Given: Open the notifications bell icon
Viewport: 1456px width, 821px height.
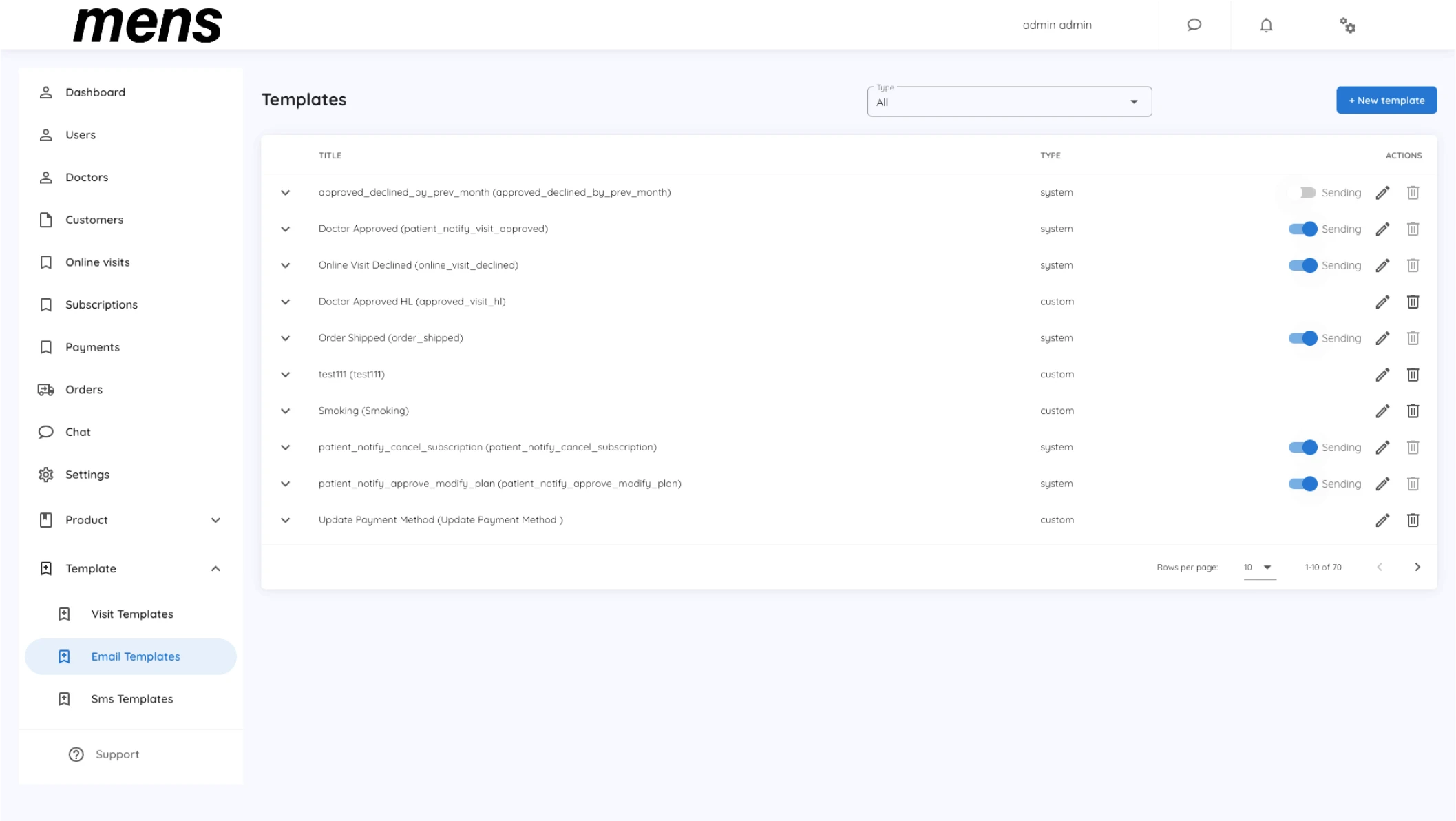Looking at the screenshot, I should 1266,25.
